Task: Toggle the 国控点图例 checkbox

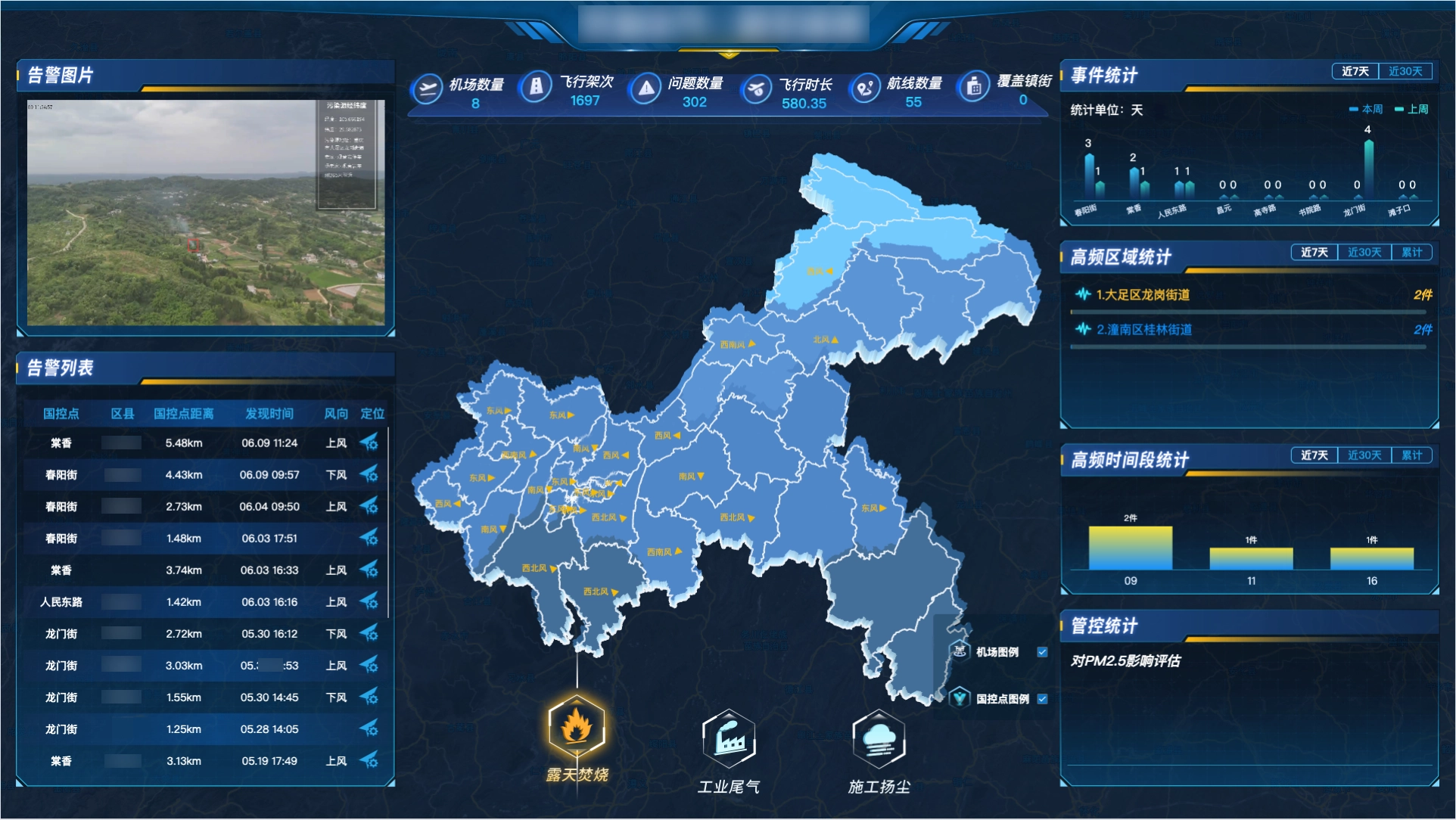Action: [x=1042, y=699]
